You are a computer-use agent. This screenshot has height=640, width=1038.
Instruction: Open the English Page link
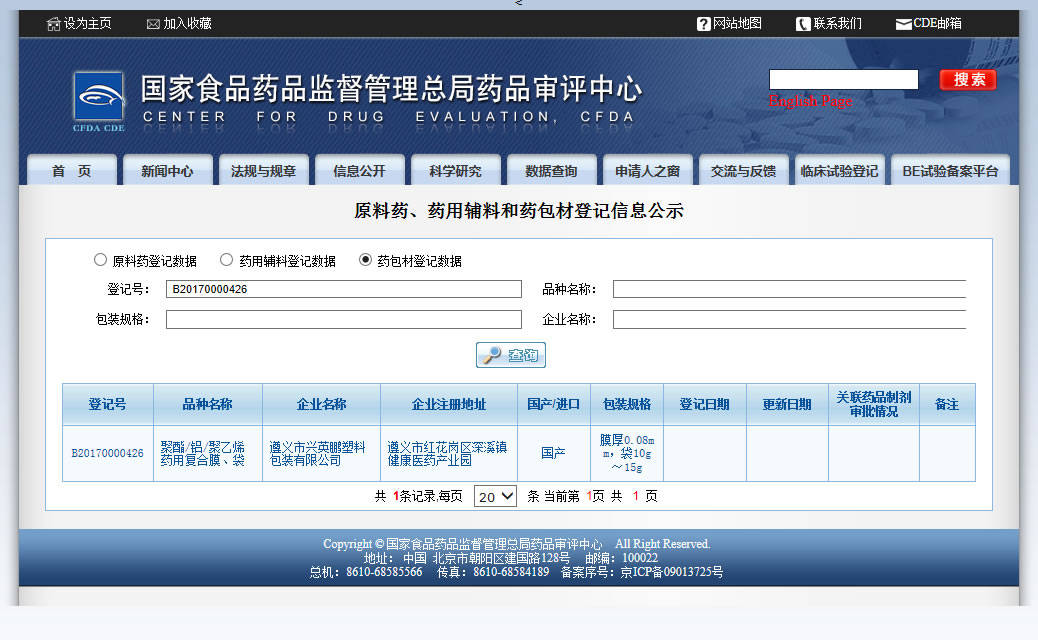pos(810,102)
